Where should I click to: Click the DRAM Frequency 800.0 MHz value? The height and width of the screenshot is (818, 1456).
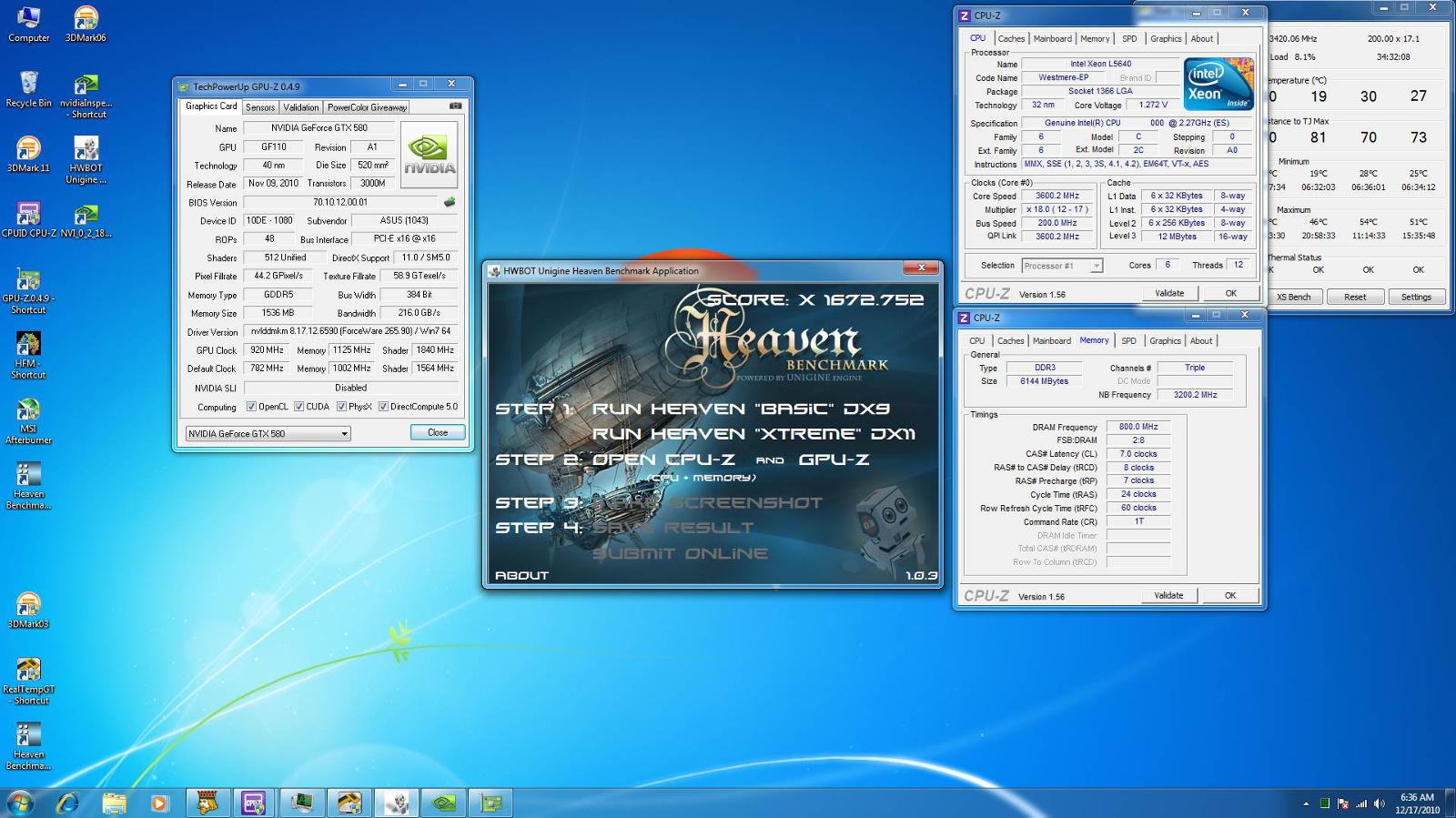point(1138,427)
